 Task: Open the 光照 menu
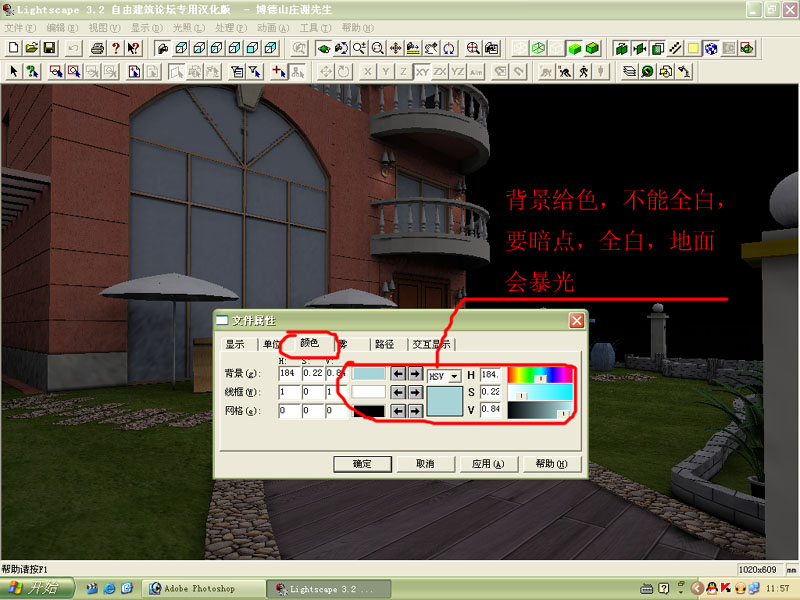(188, 28)
